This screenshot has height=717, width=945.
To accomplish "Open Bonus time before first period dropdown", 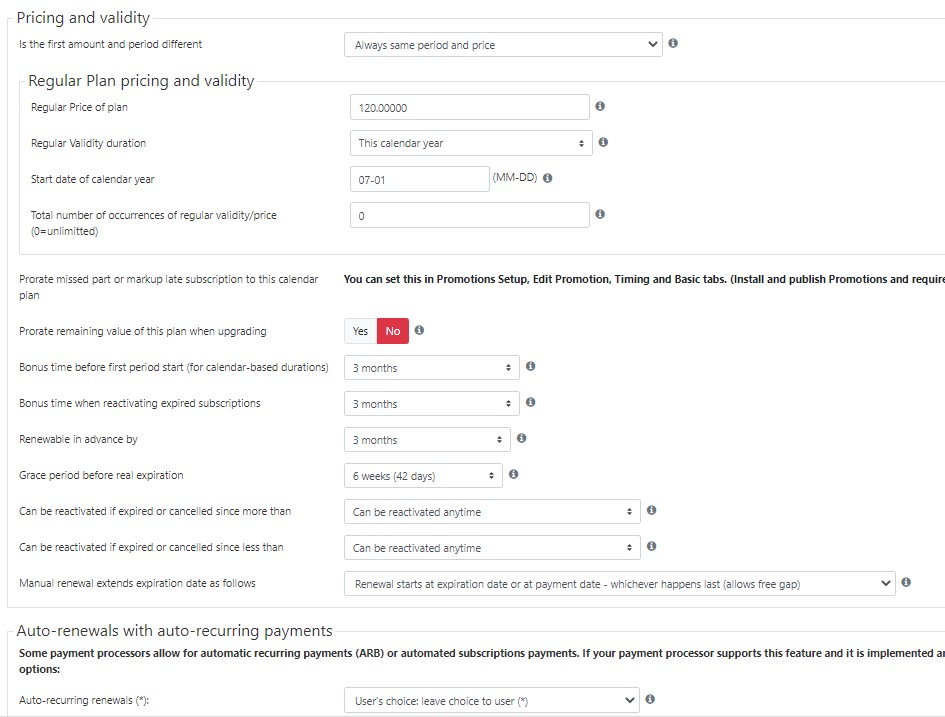I will click(x=432, y=368).
